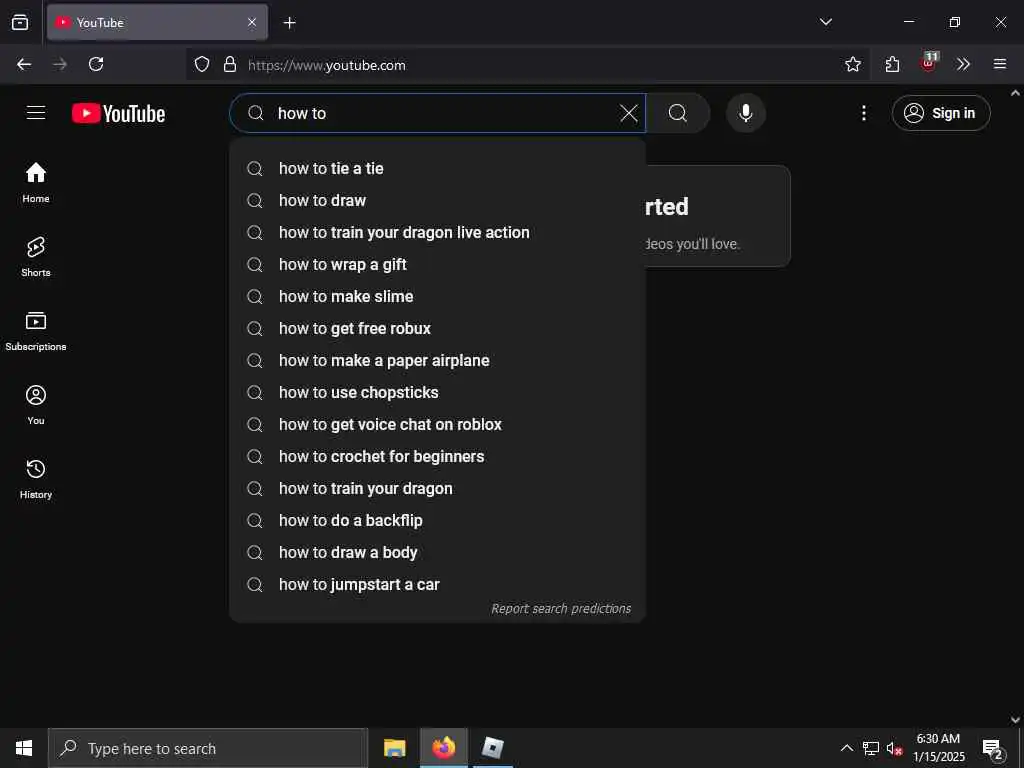Clear the search query with X icon

point(628,113)
